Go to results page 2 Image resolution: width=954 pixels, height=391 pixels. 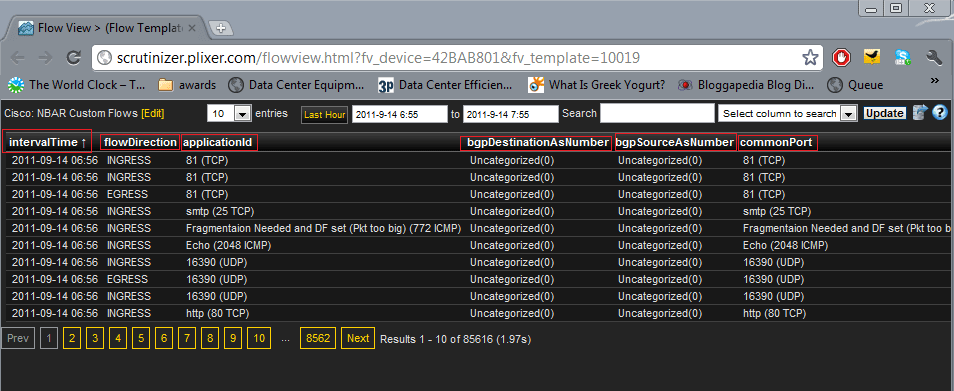click(x=71, y=338)
